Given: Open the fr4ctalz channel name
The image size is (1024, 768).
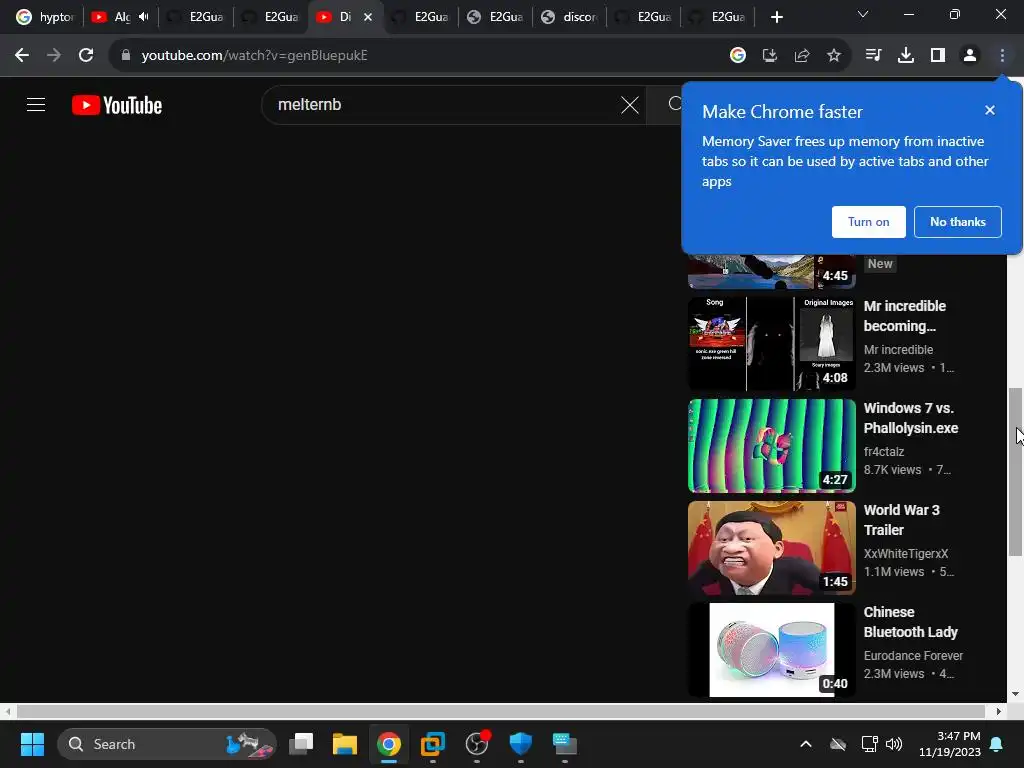Looking at the screenshot, I should pos(884,451).
